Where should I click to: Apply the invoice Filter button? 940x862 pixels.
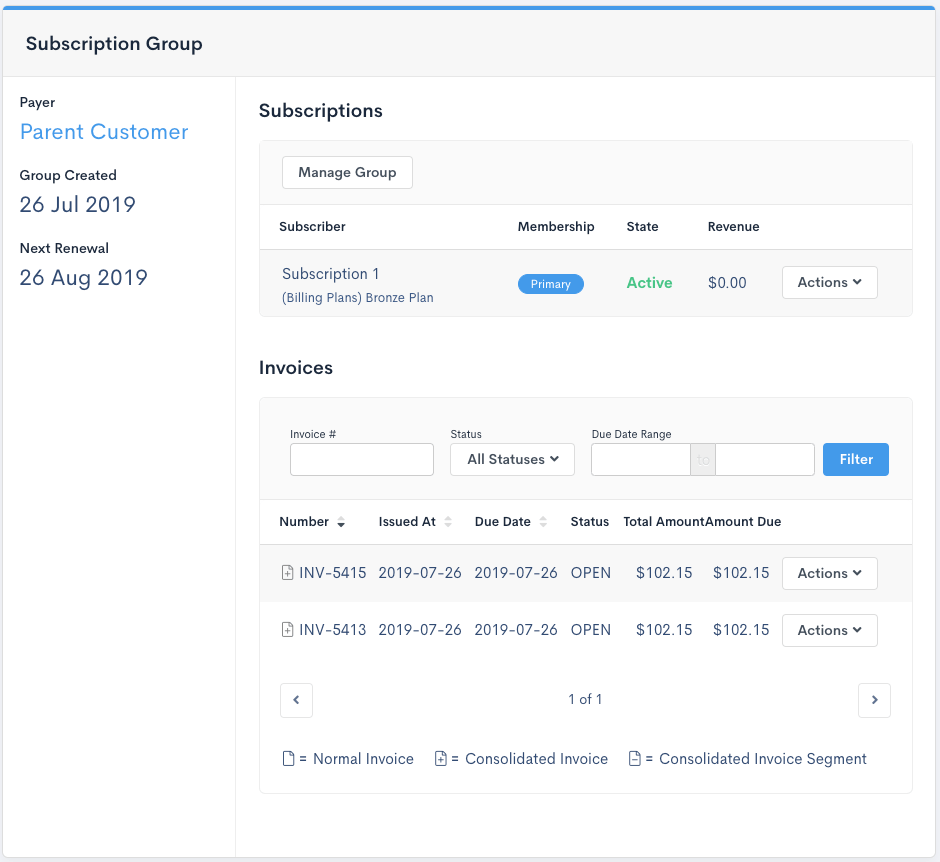click(x=855, y=459)
